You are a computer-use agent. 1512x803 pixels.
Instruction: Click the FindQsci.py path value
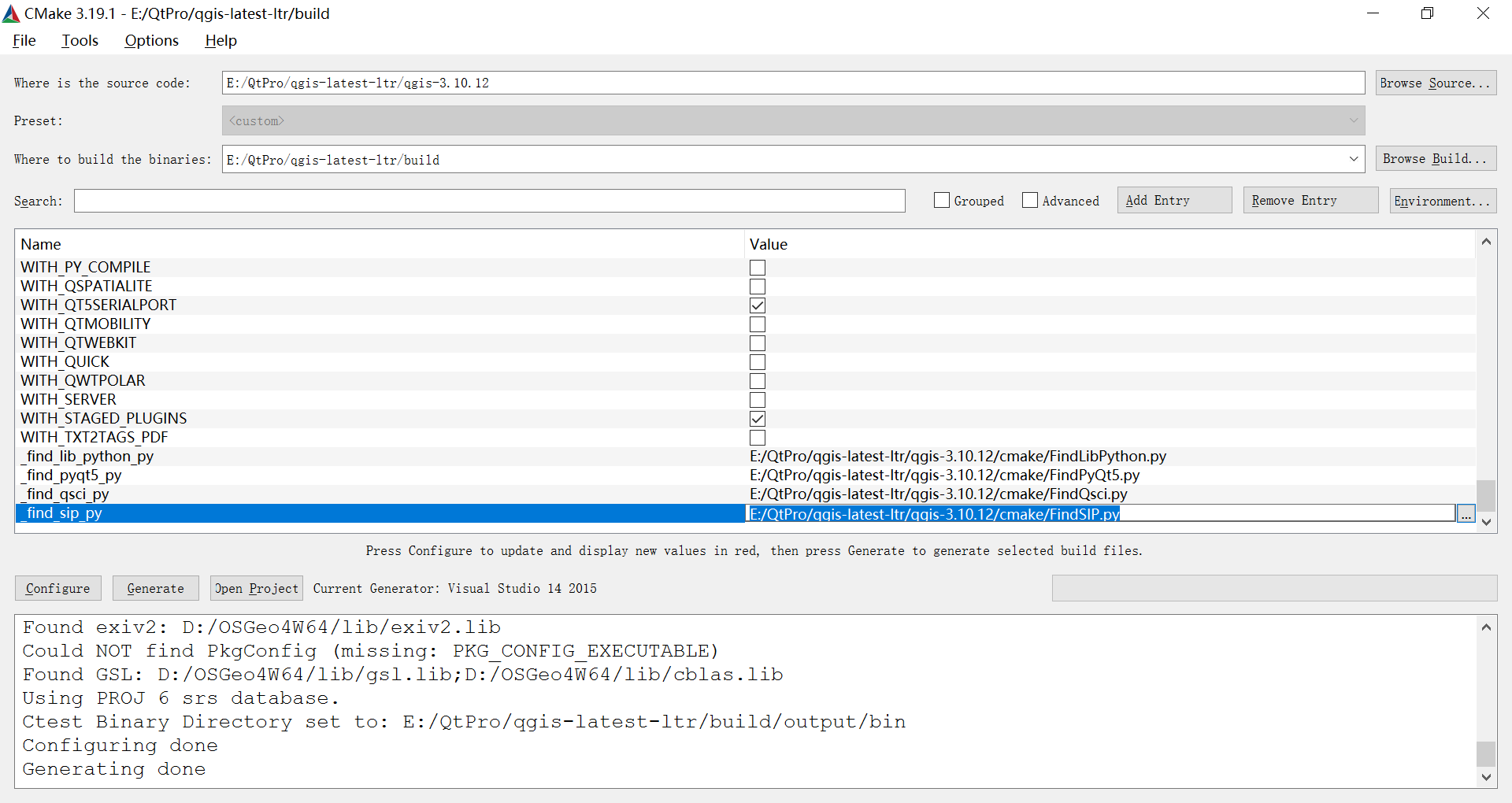click(938, 494)
